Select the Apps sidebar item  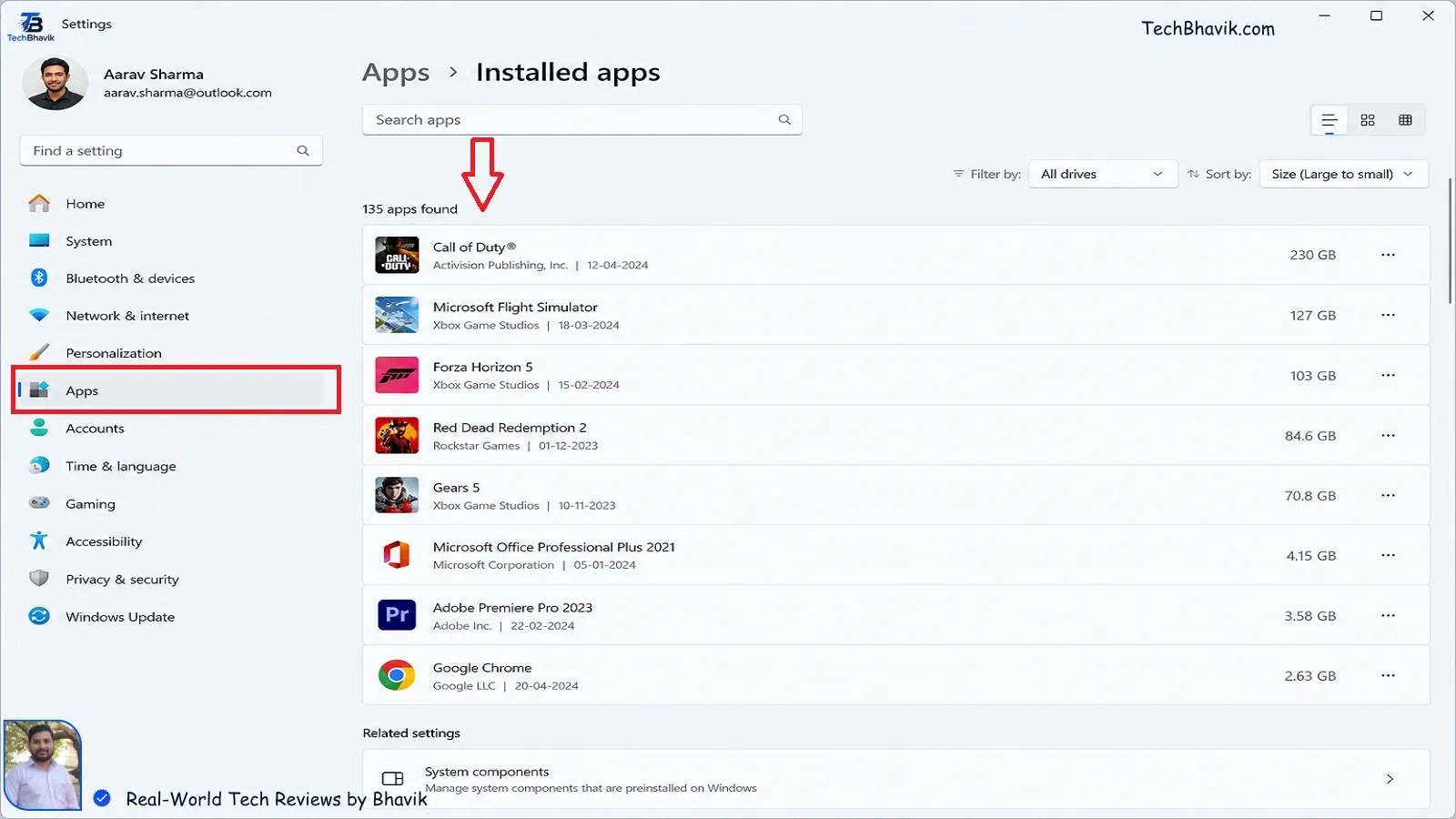[171, 390]
